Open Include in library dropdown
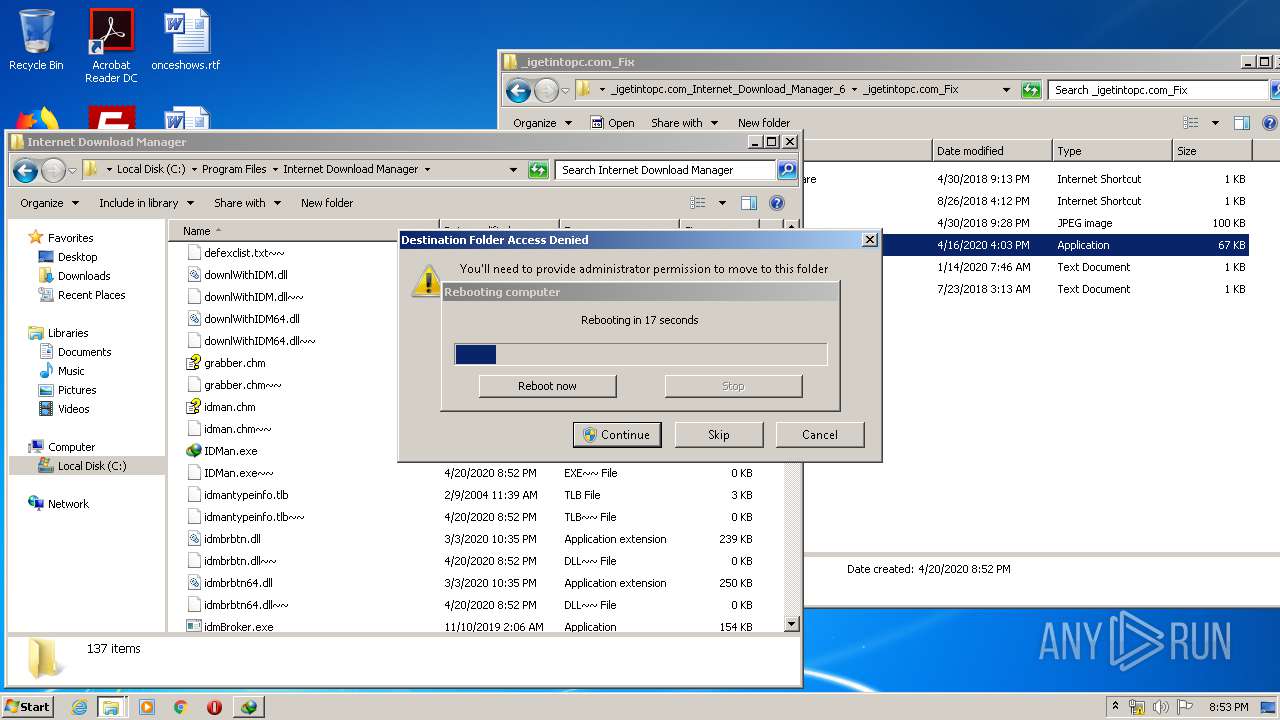This screenshot has height=720, width=1280. (x=145, y=203)
